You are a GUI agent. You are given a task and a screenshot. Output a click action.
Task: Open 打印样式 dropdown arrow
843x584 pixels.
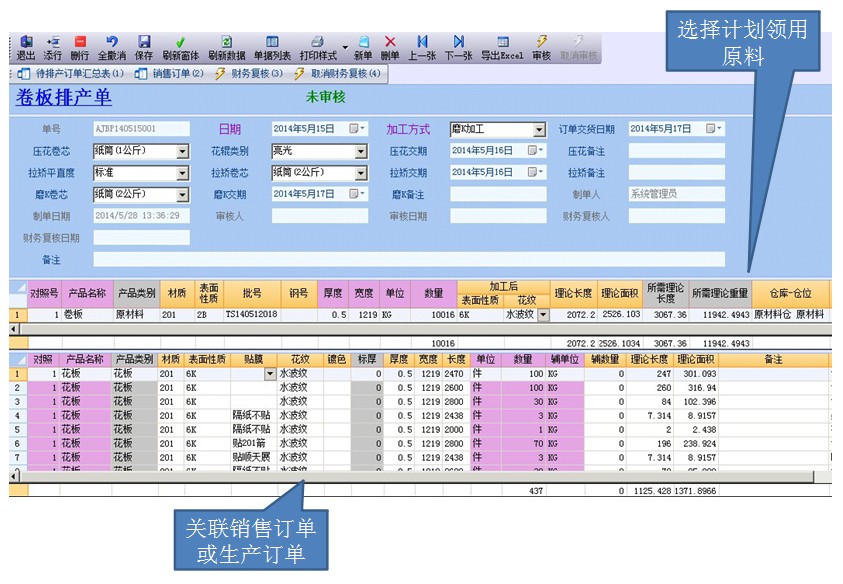point(345,47)
